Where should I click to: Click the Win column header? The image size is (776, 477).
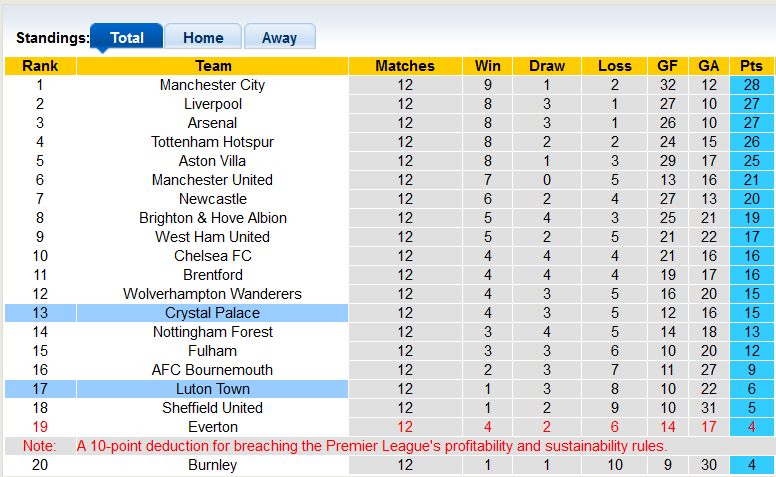coord(487,66)
